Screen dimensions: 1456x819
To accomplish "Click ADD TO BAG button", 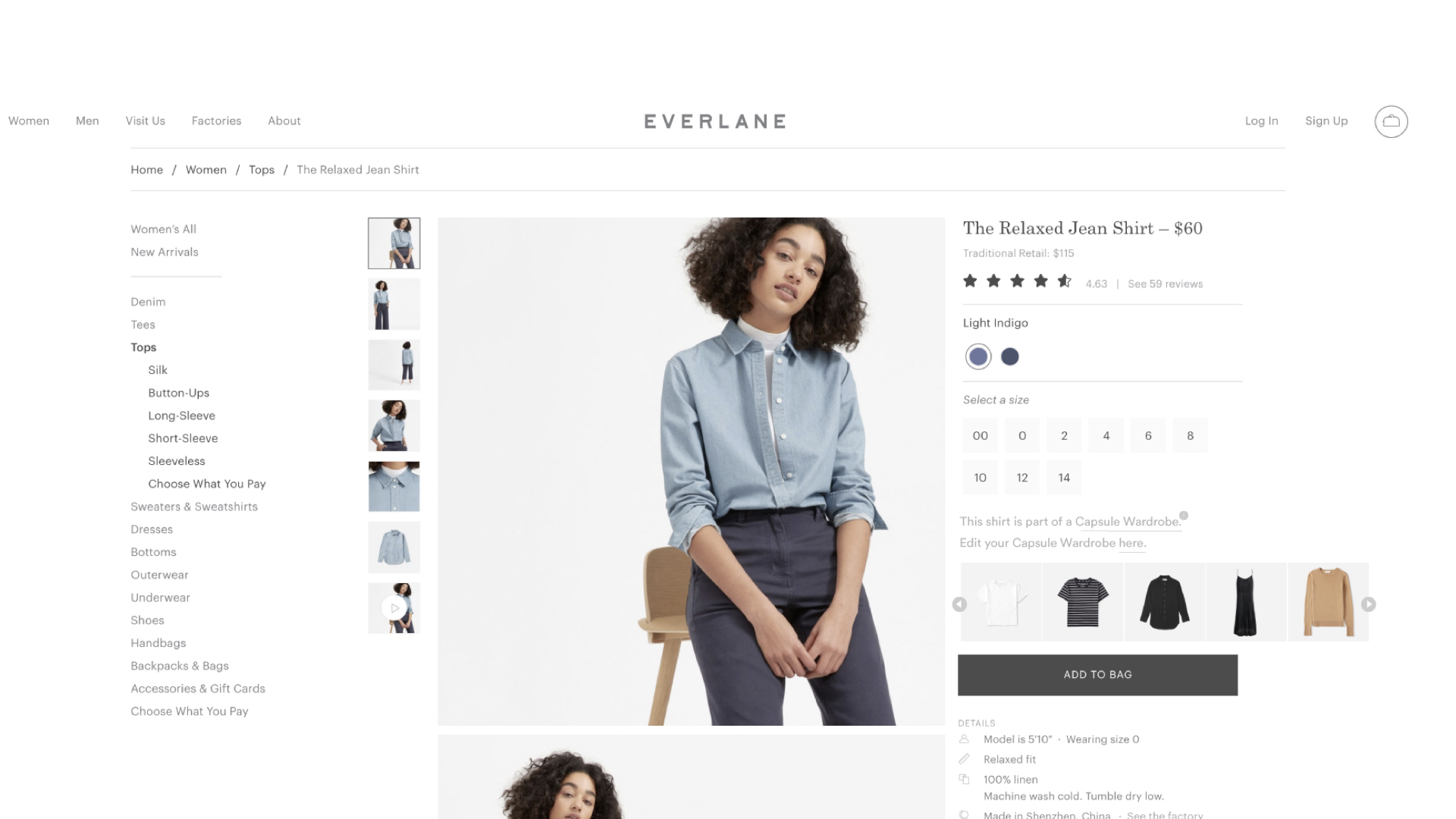I will coord(1098,674).
